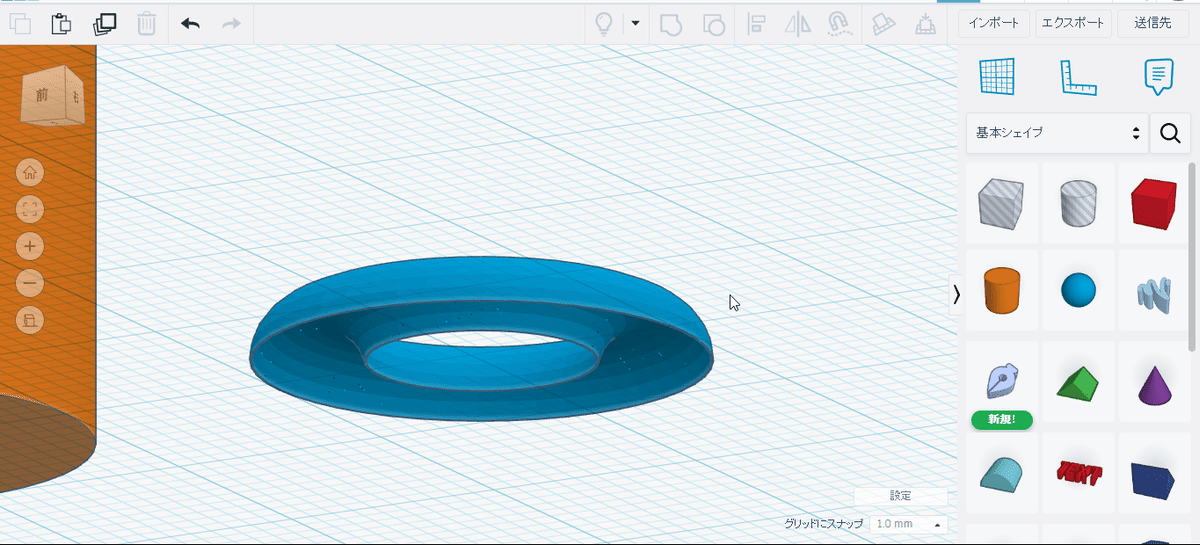Pick the red box shape
Viewport: 1200px width, 545px height.
(x=1154, y=203)
